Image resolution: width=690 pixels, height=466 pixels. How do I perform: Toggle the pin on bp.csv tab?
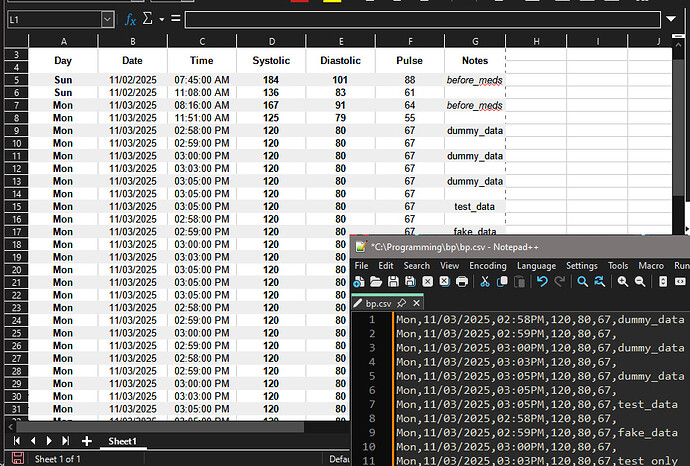pos(401,303)
